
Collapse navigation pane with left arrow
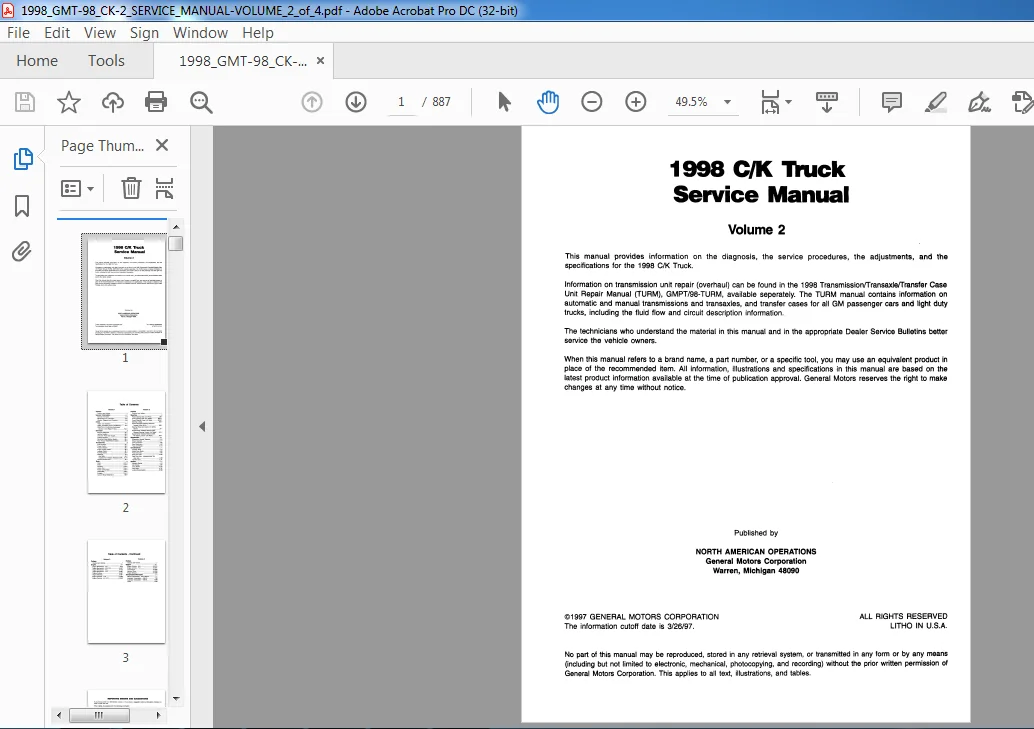coord(202,427)
